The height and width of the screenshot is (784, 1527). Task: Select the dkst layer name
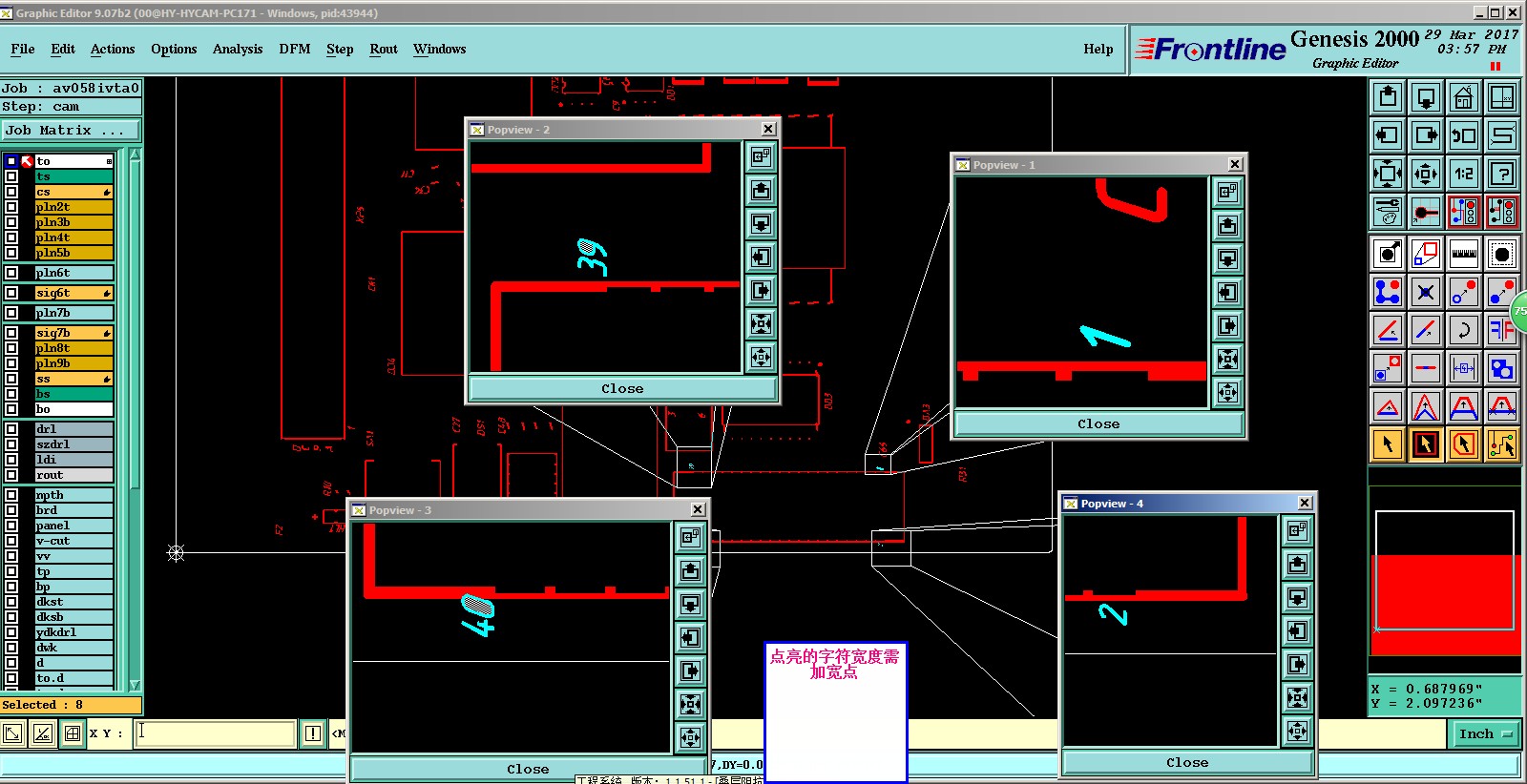73,602
